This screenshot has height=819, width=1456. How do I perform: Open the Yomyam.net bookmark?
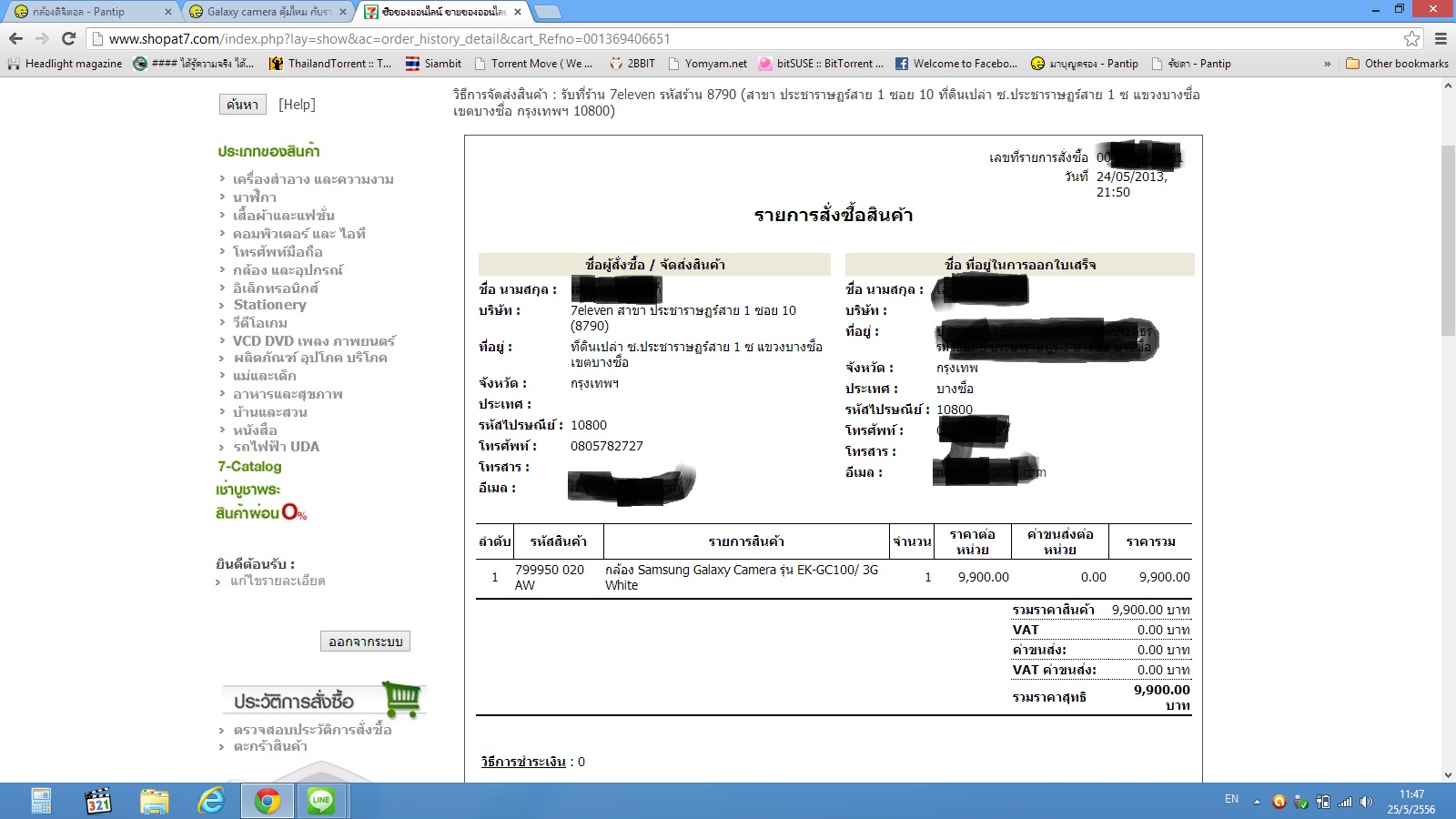tap(708, 64)
